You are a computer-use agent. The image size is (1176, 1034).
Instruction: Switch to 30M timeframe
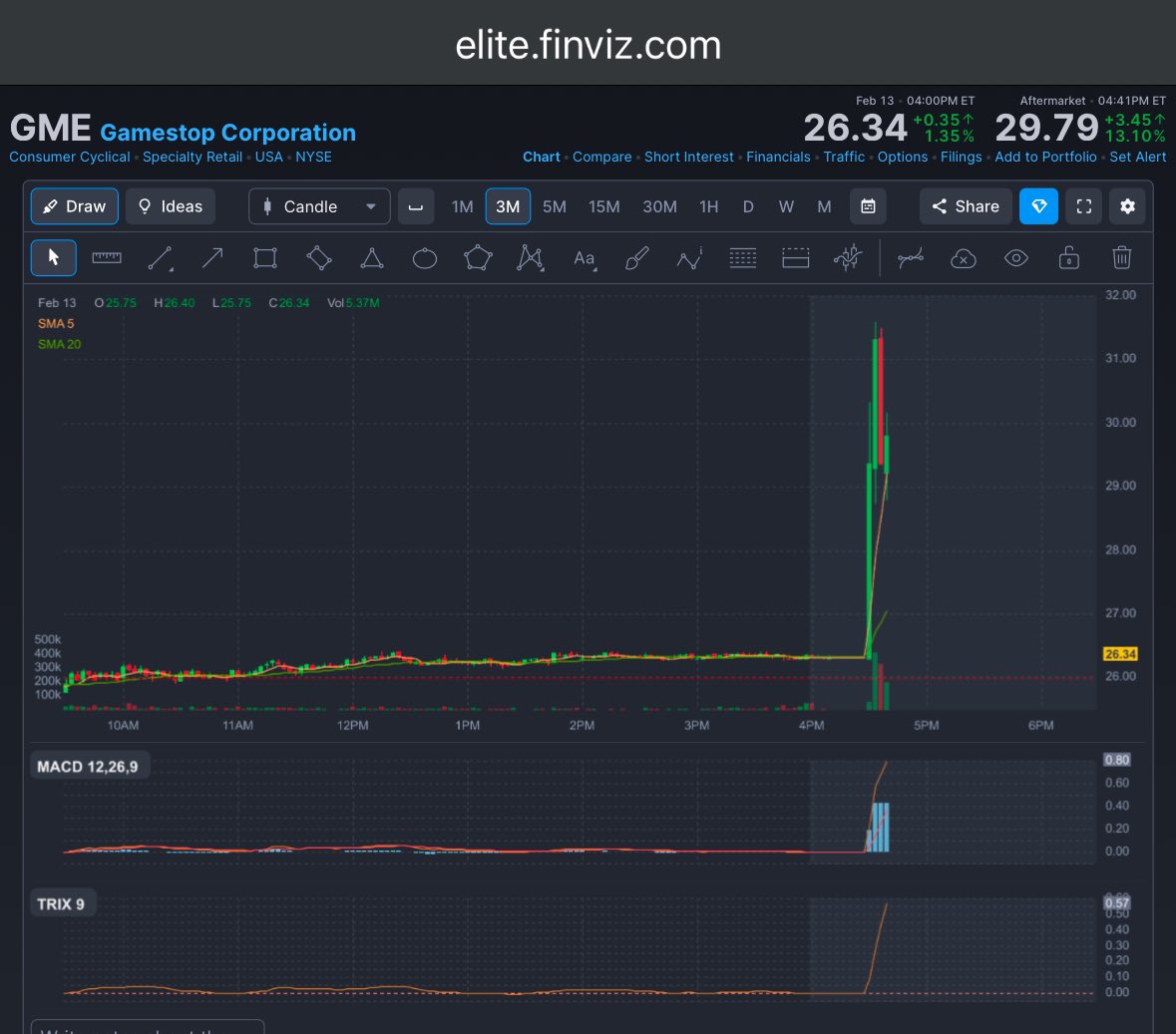coord(659,206)
